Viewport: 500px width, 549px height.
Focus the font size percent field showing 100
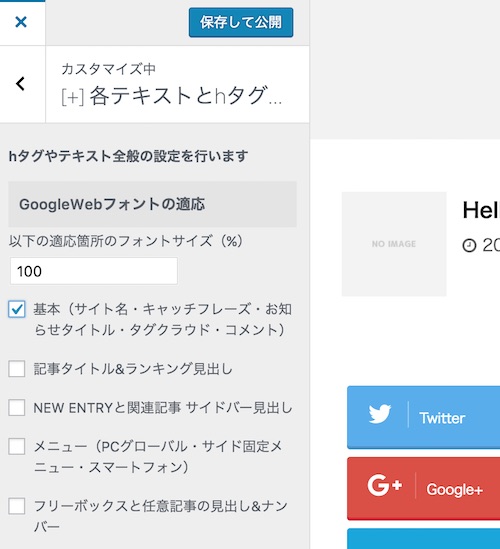pos(94,271)
